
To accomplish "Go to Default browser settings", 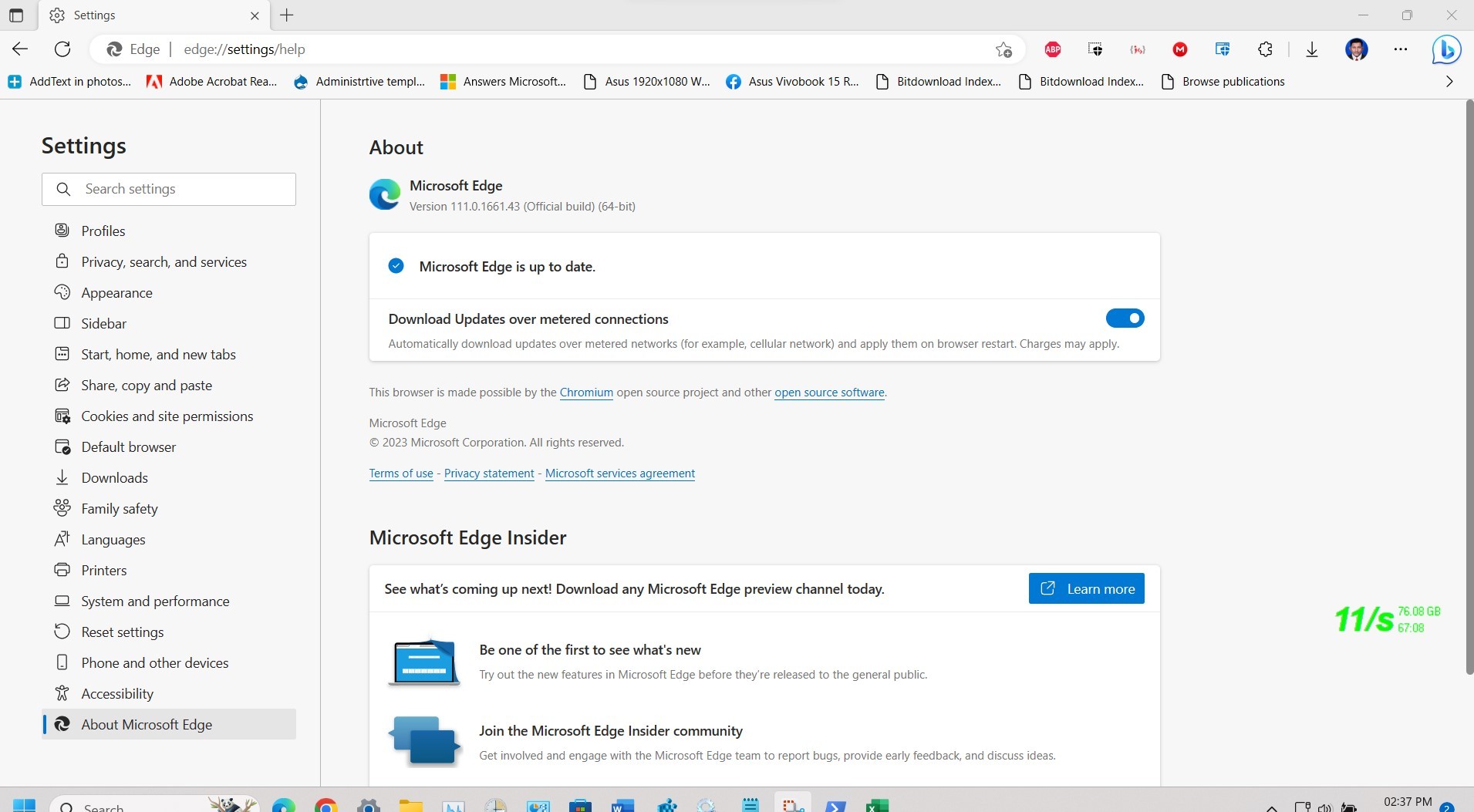I will (169, 446).
